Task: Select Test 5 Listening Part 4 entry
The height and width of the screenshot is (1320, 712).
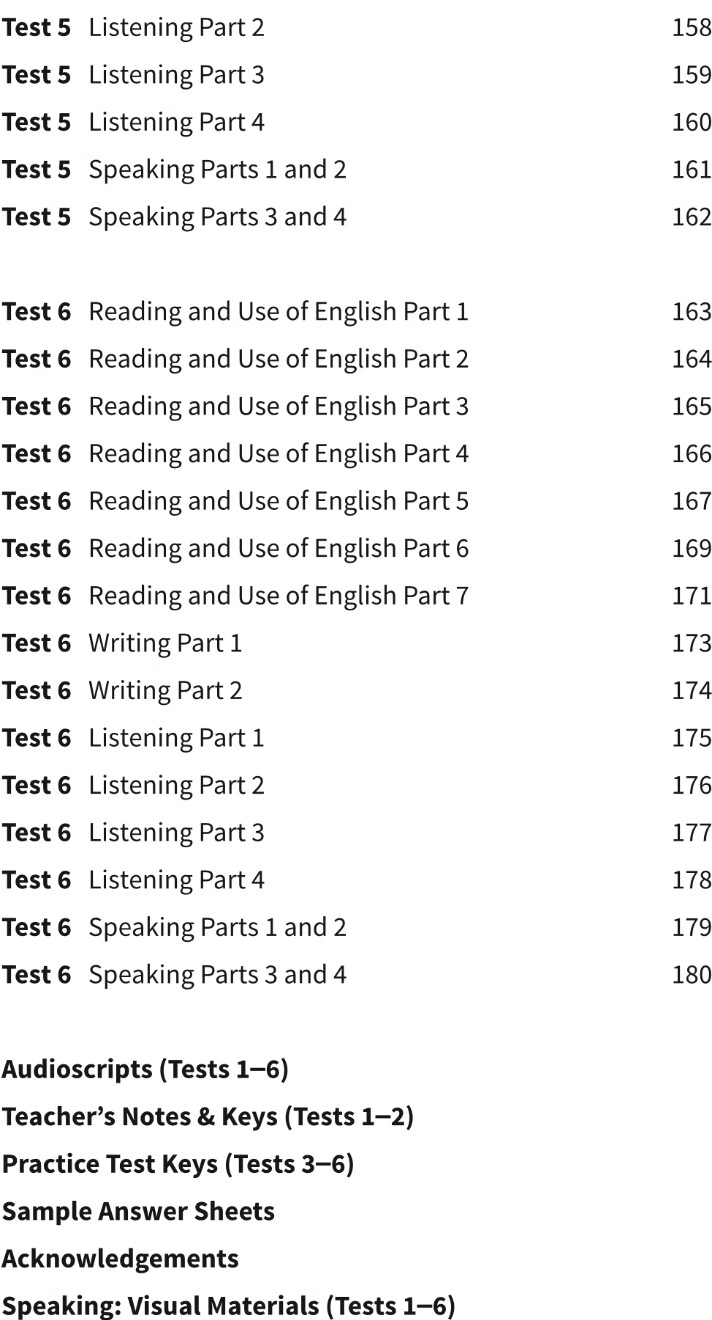Action: coord(176,122)
